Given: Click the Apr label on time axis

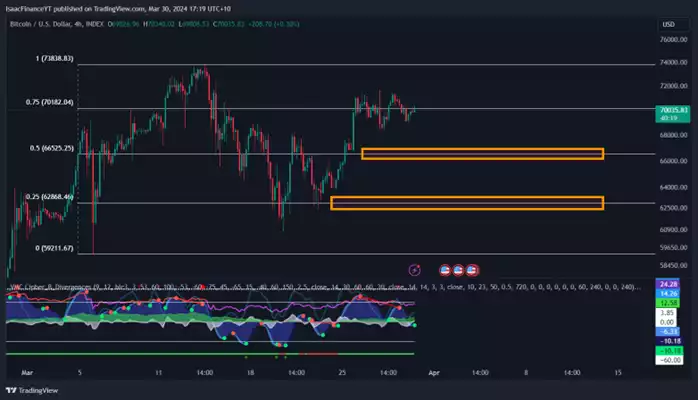Looking at the screenshot, I should pos(434,373).
